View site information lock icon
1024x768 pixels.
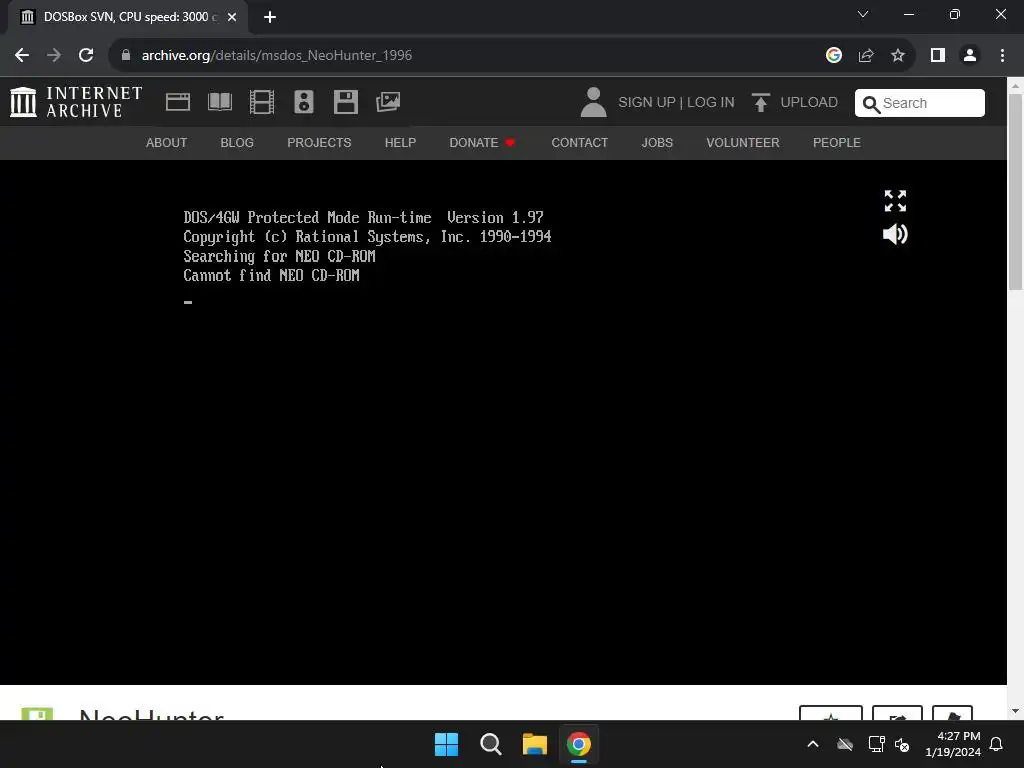(126, 56)
